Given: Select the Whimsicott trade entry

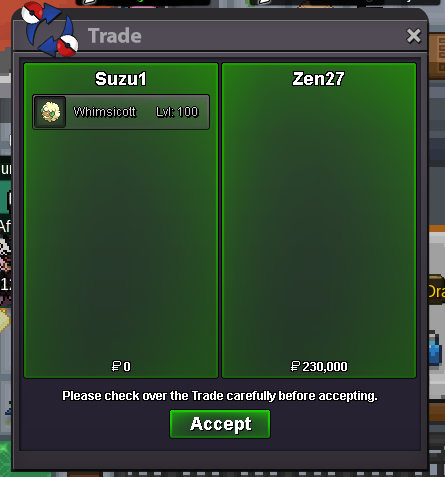Looking at the screenshot, I should (x=121, y=112).
